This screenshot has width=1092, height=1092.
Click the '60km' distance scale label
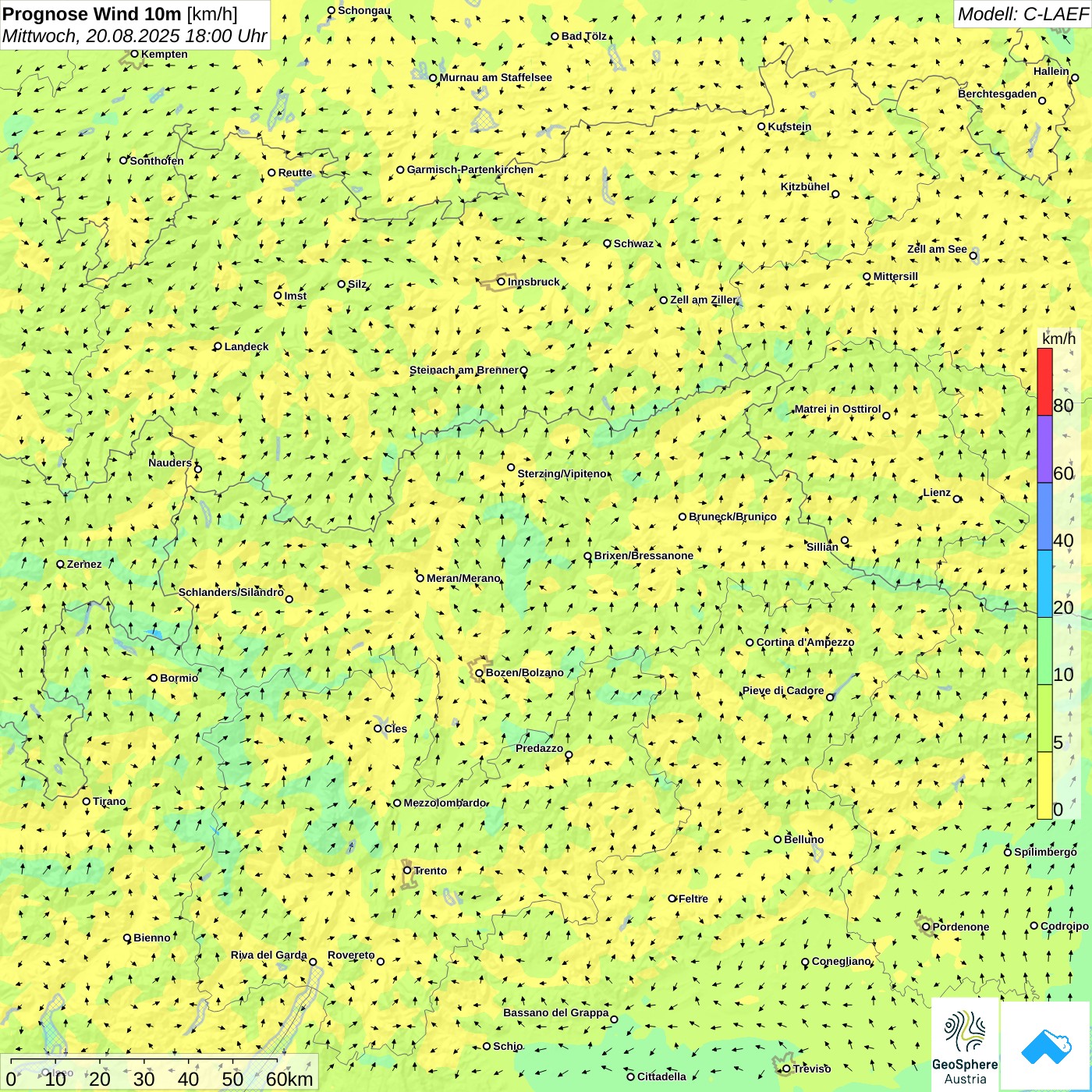coord(289,1079)
